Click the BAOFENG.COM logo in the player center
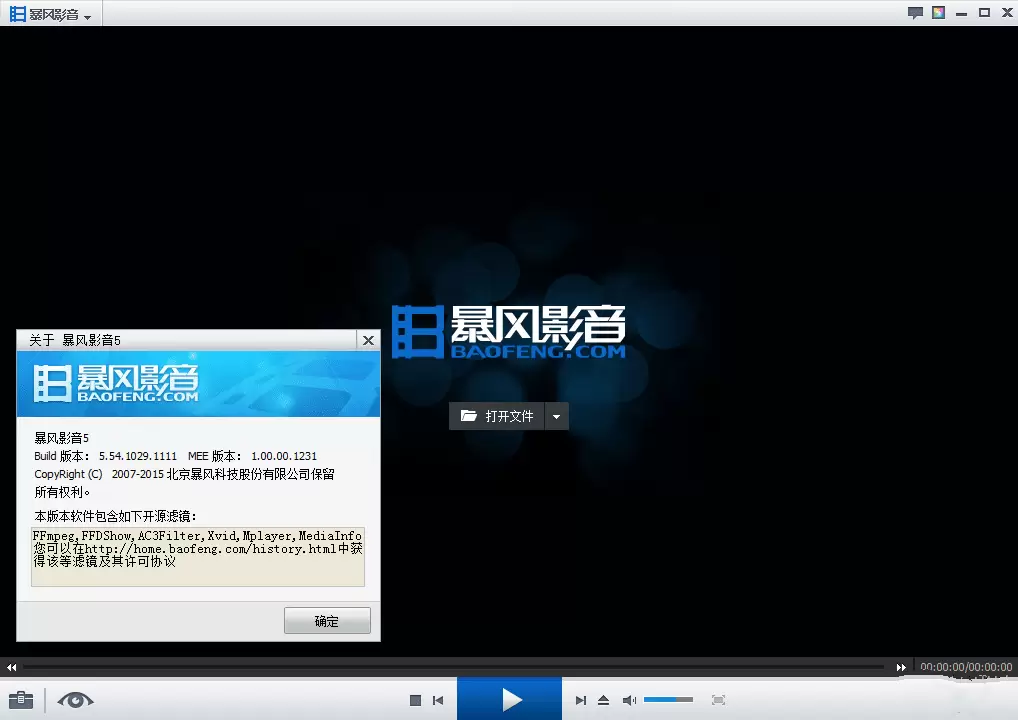This screenshot has width=1018, height=720. (509, 331)
